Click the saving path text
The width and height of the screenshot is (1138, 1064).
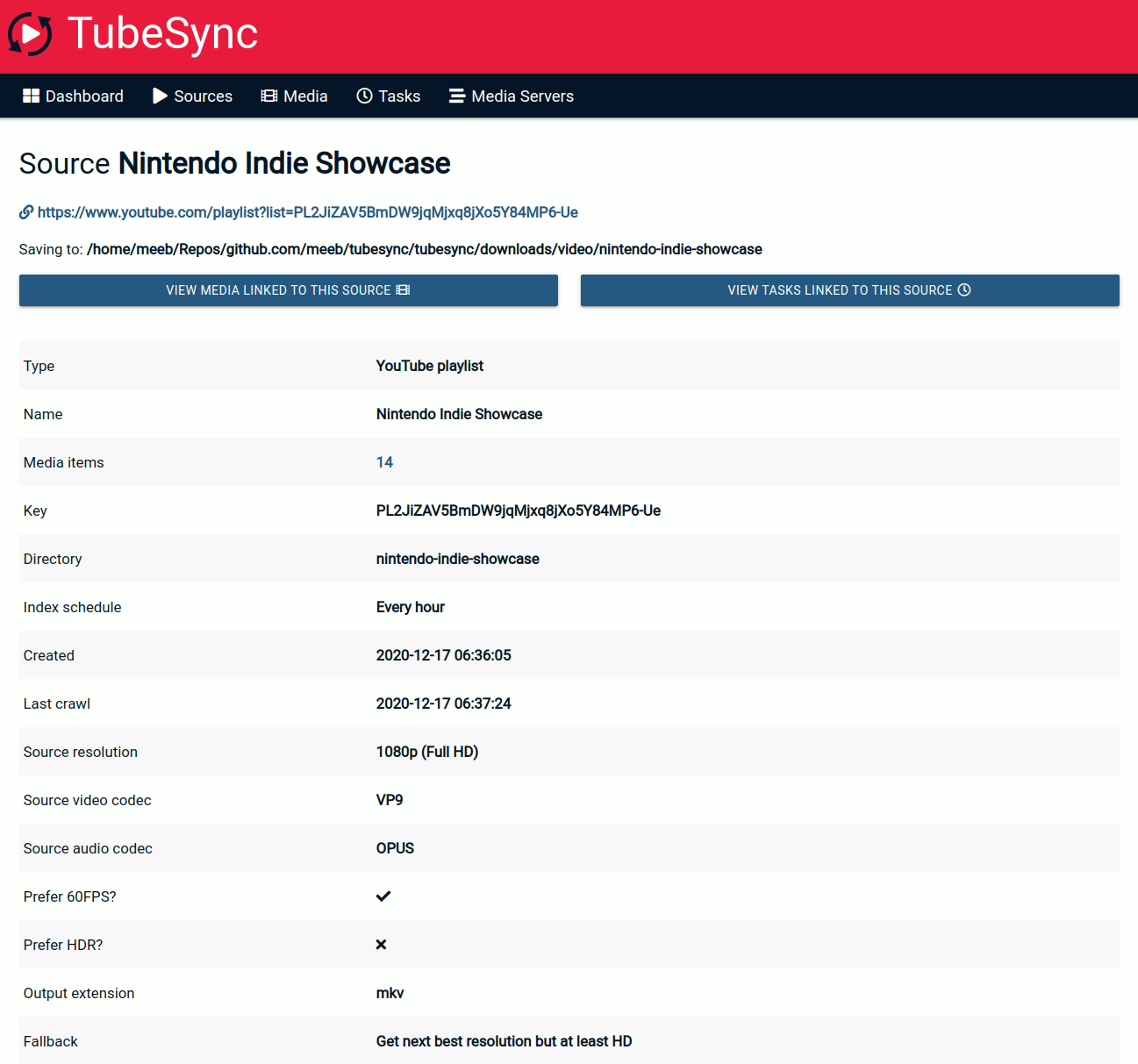coord(425,249)
